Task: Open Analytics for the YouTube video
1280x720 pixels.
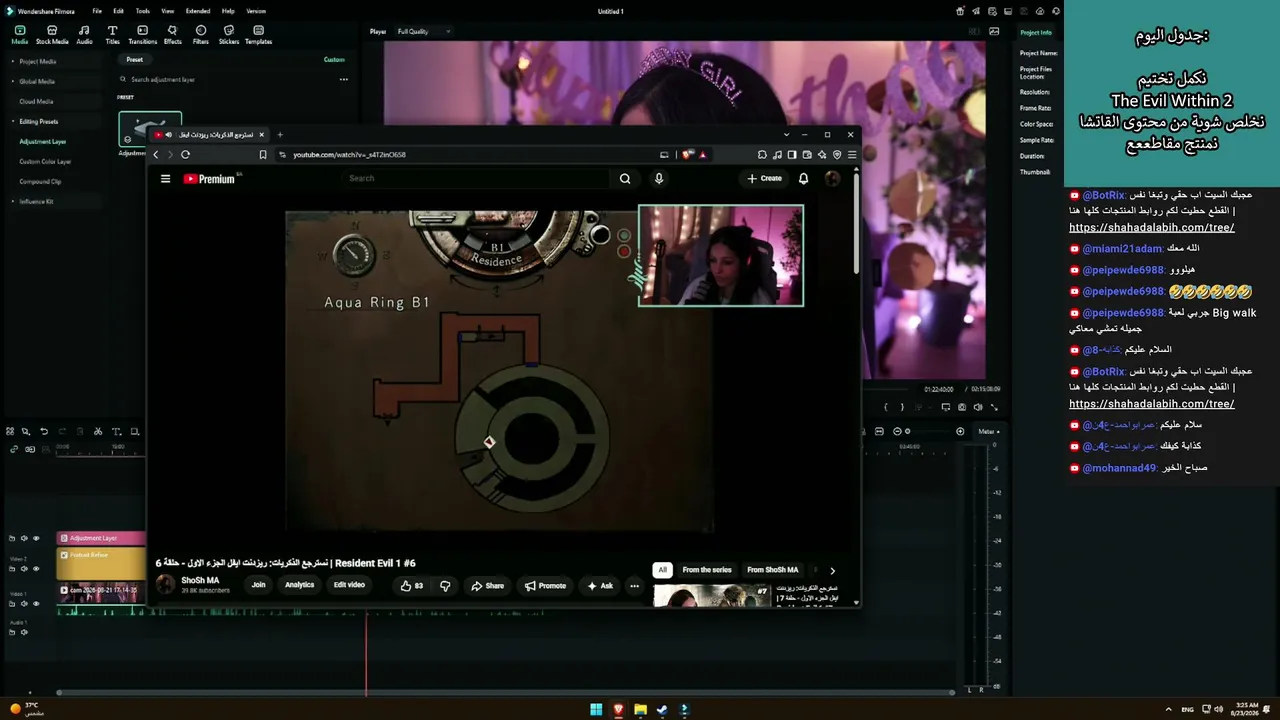Action: (x=299, y=585)
